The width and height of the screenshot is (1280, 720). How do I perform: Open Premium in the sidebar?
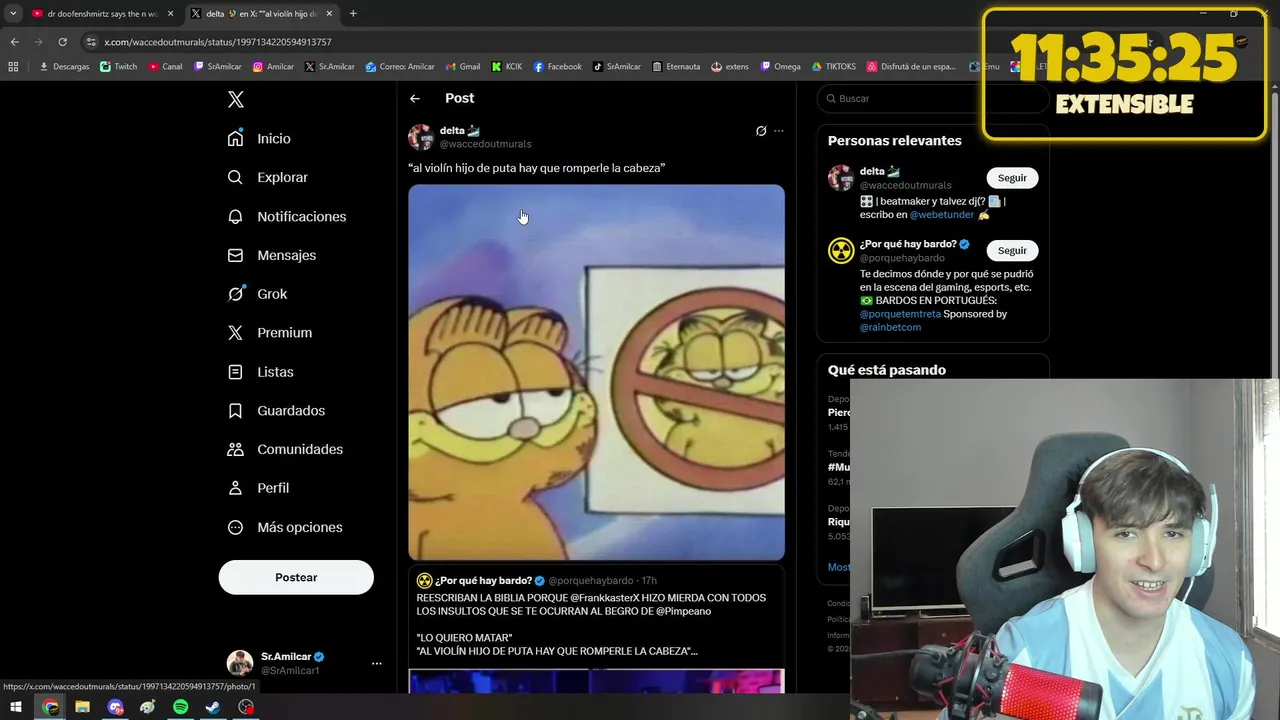pos(270,332)
